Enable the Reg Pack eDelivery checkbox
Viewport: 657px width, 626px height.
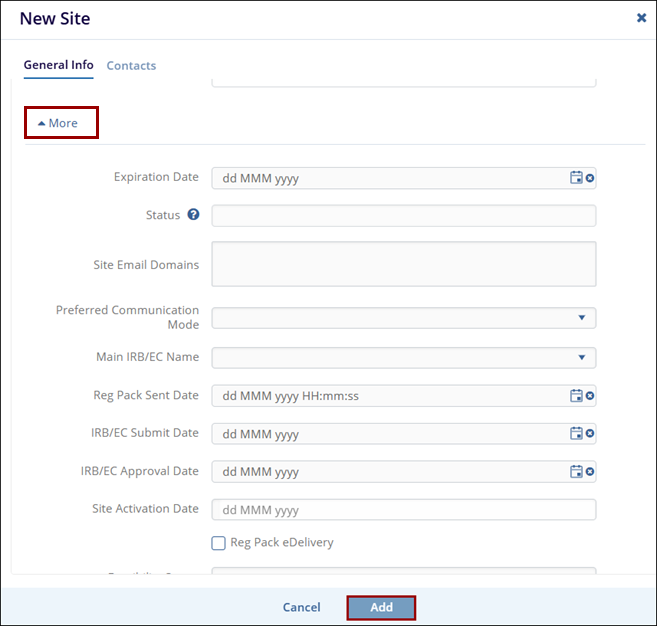tap(218, 543)
